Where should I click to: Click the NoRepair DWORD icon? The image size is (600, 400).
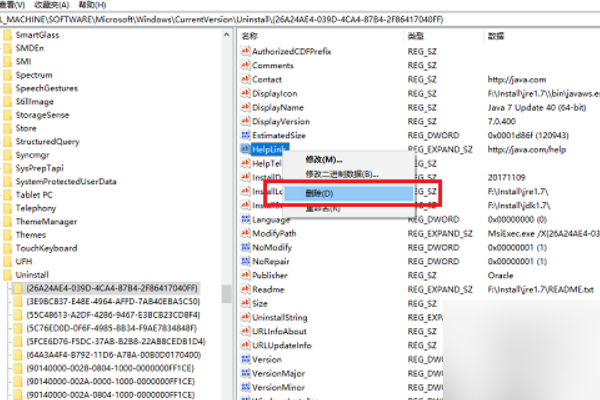[x=245, y=261]
